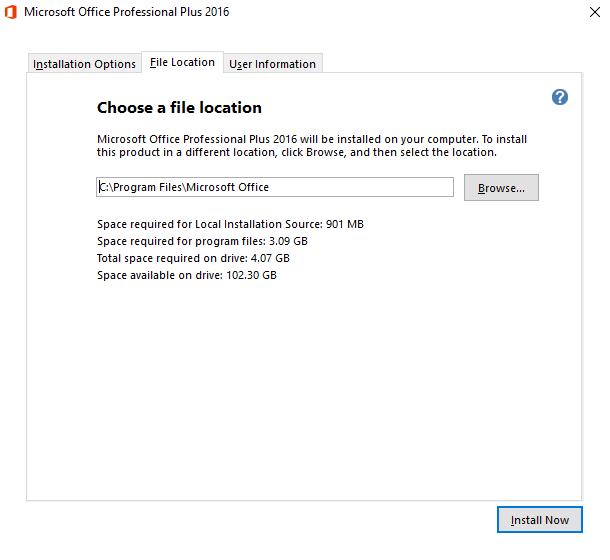Click the blue help question mark icon

click(x=560, y=97)
